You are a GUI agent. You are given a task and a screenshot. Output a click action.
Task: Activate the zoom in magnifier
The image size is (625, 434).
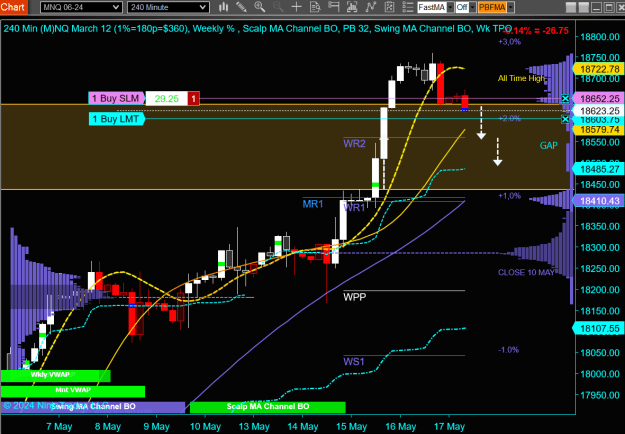point(259,7)
